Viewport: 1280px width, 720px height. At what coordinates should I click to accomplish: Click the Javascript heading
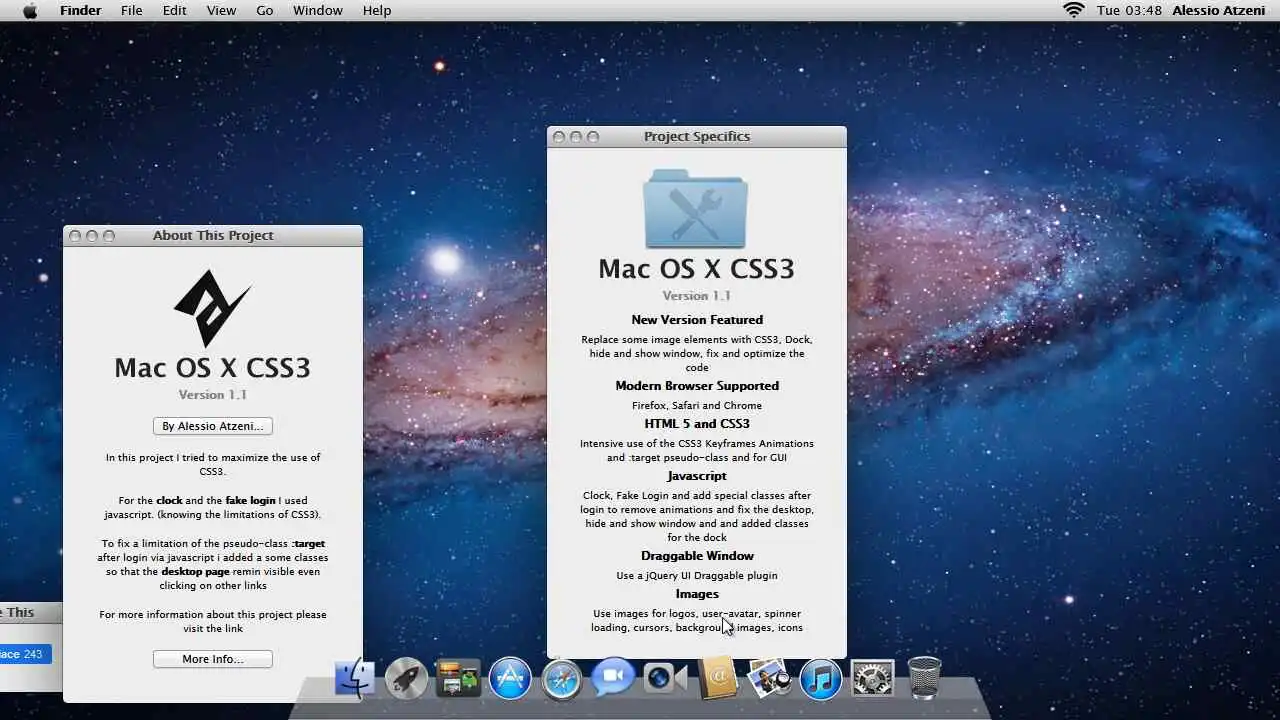coord(697,476)
